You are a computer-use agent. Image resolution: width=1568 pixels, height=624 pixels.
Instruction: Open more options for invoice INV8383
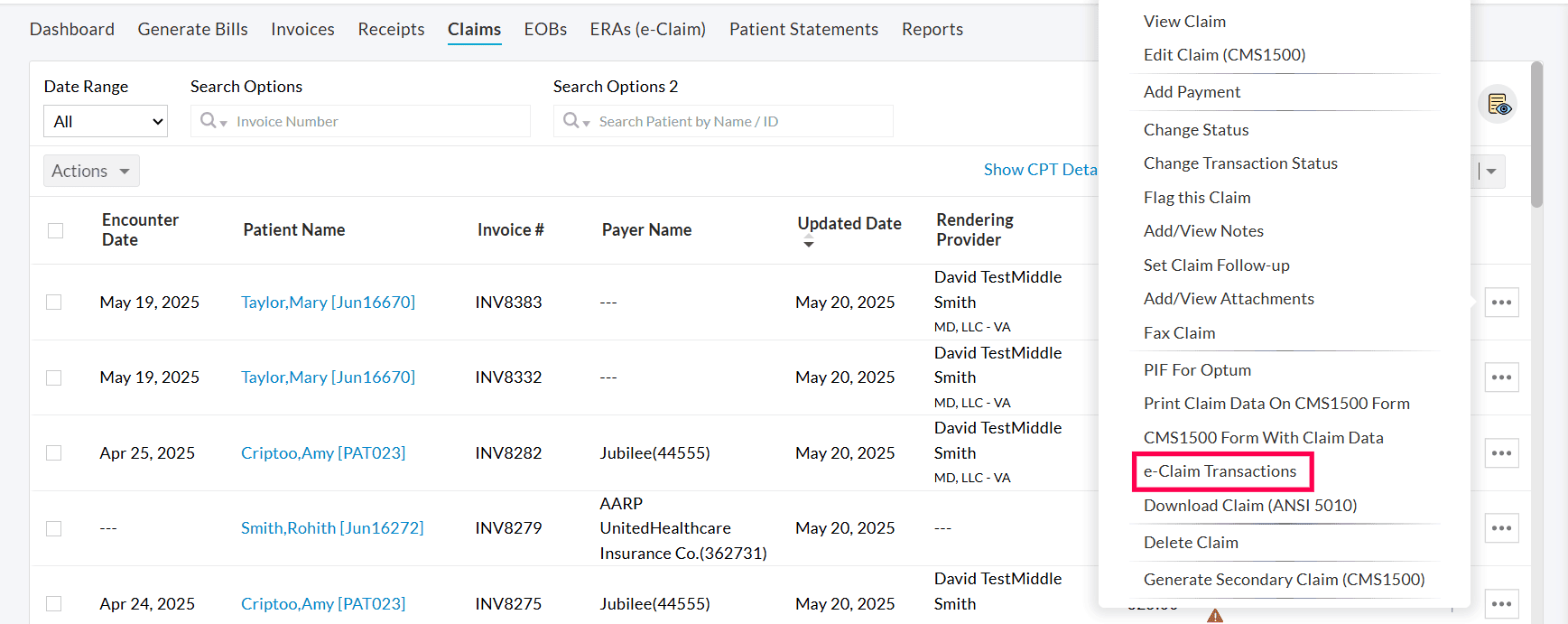pos(1501,303)
